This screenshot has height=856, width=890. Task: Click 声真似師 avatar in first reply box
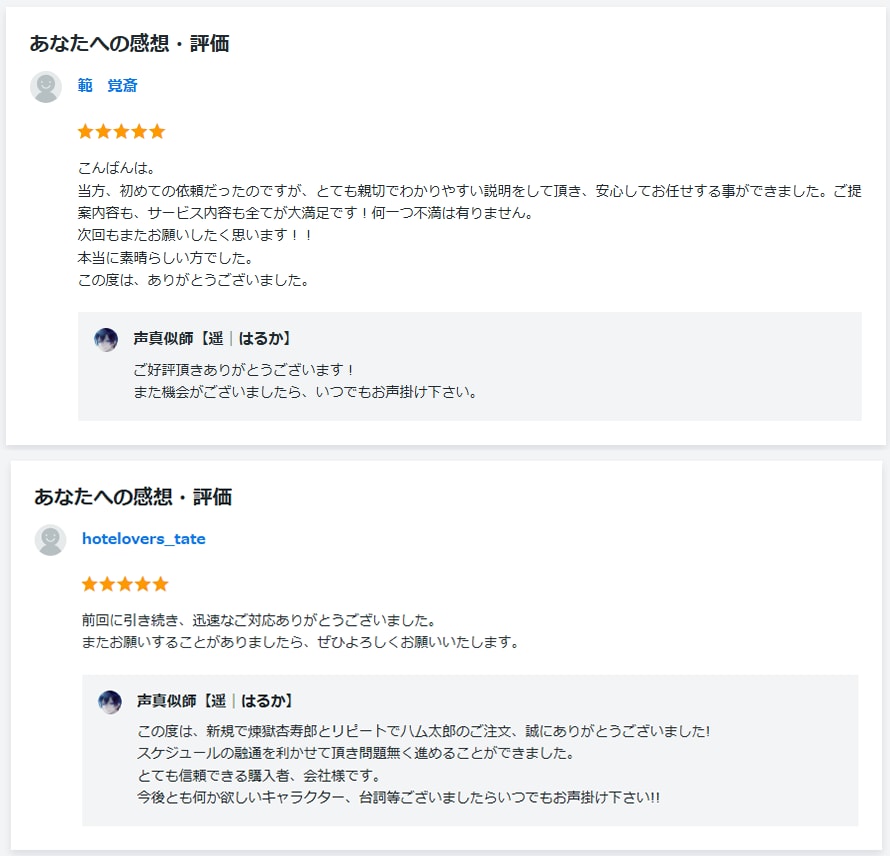tap(106, 339)
